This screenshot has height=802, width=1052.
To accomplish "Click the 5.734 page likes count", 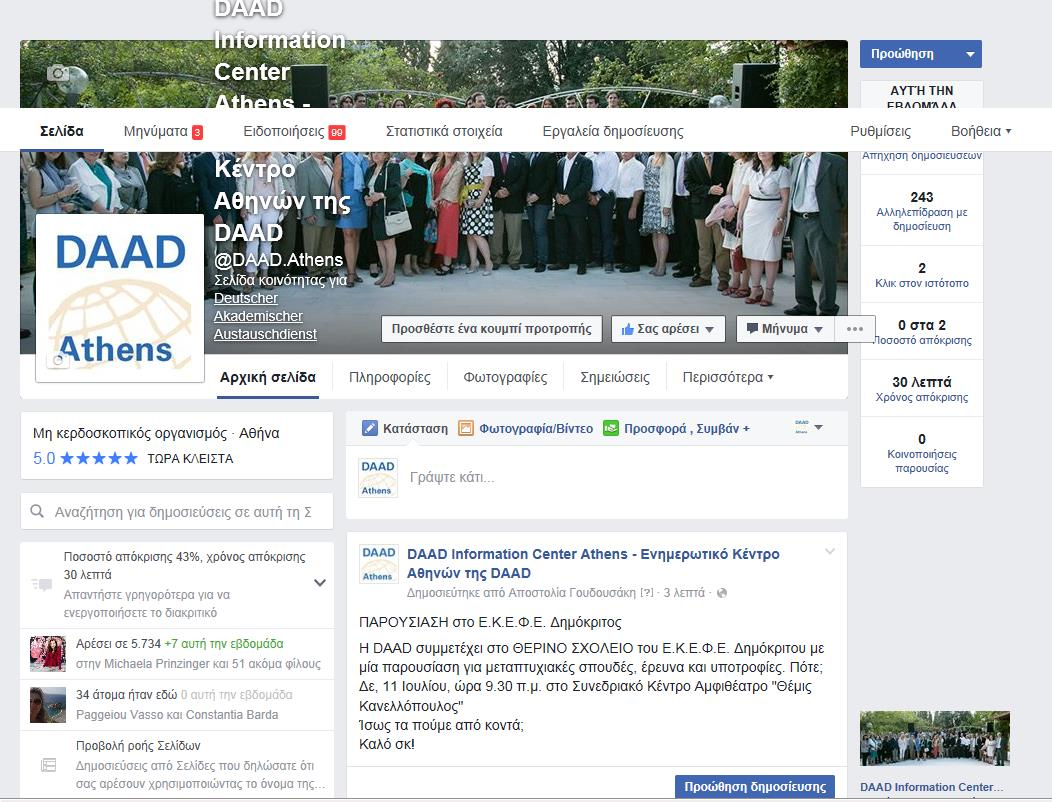I will pyautogui.click(x=146, y=644).
